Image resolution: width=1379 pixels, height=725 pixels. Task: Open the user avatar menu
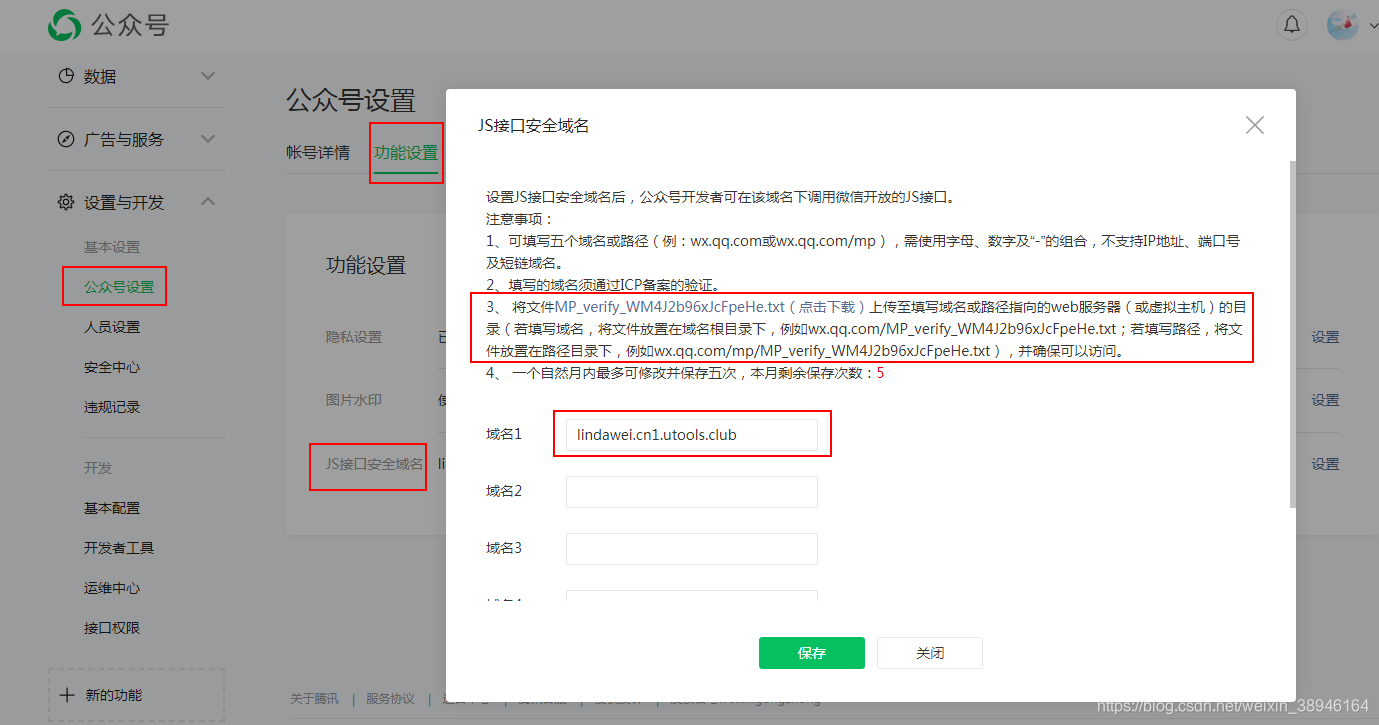coord(1342,24)
